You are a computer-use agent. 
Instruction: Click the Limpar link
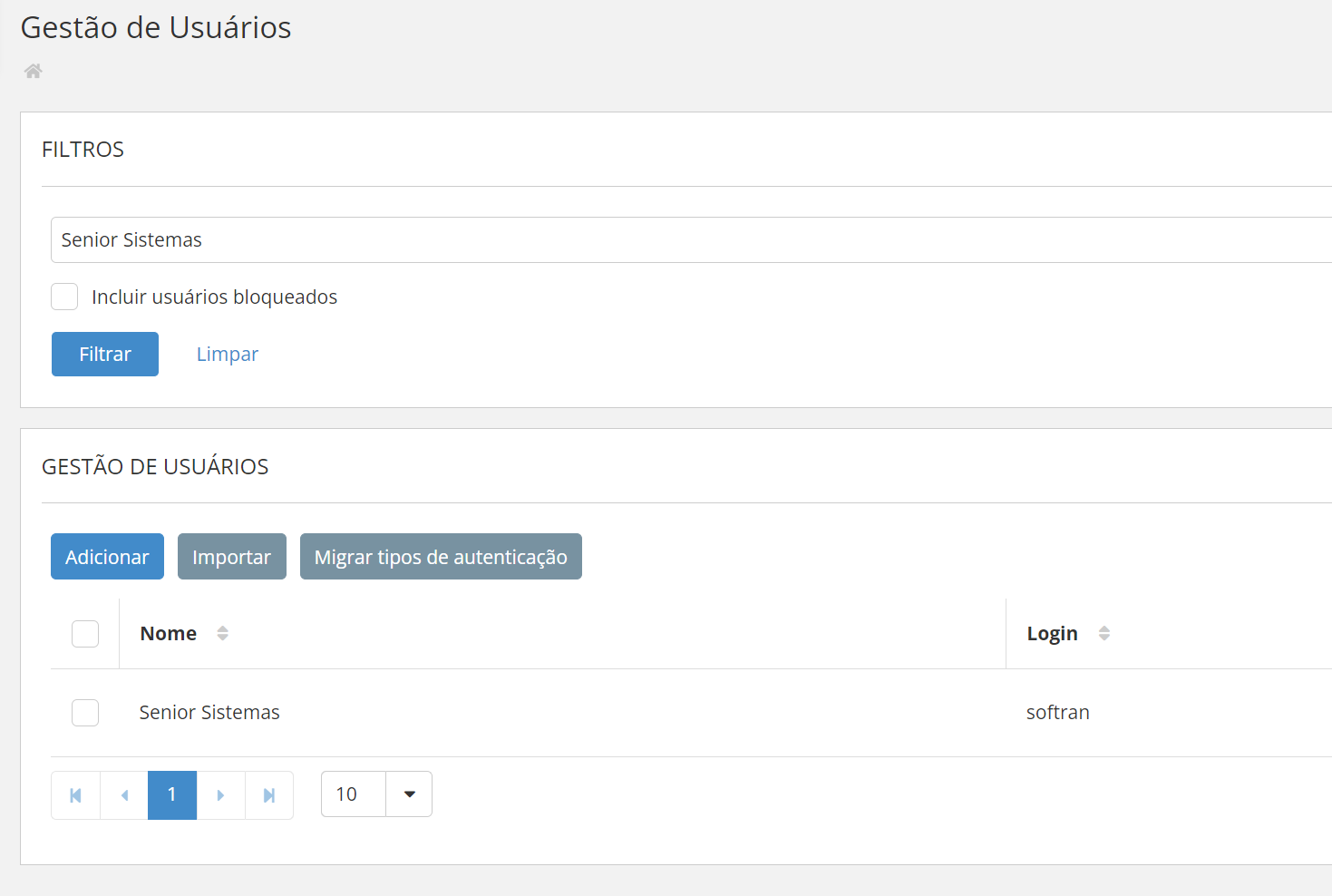click(228, 354)
